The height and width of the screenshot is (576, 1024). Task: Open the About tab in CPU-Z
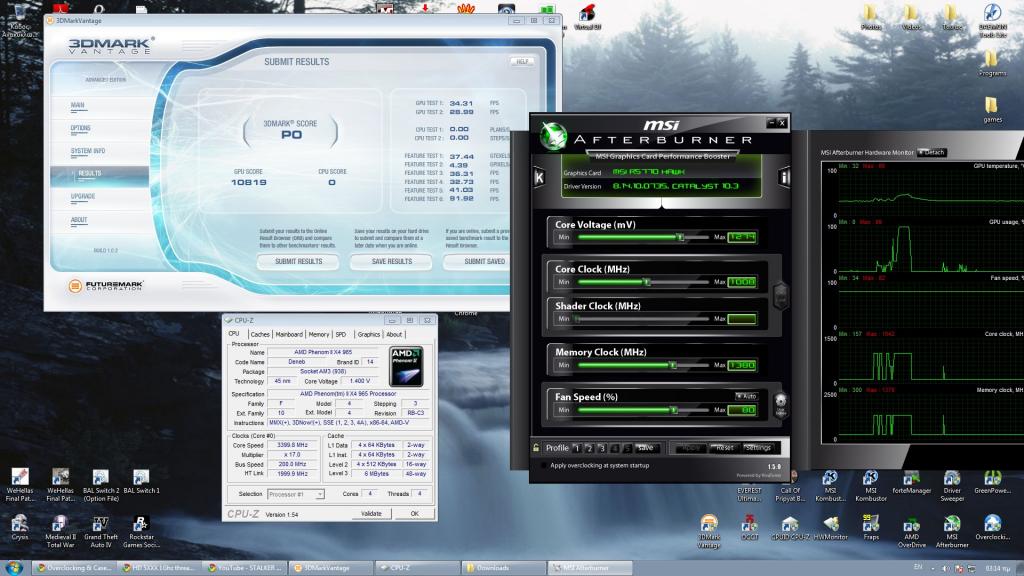pos(394,334)
